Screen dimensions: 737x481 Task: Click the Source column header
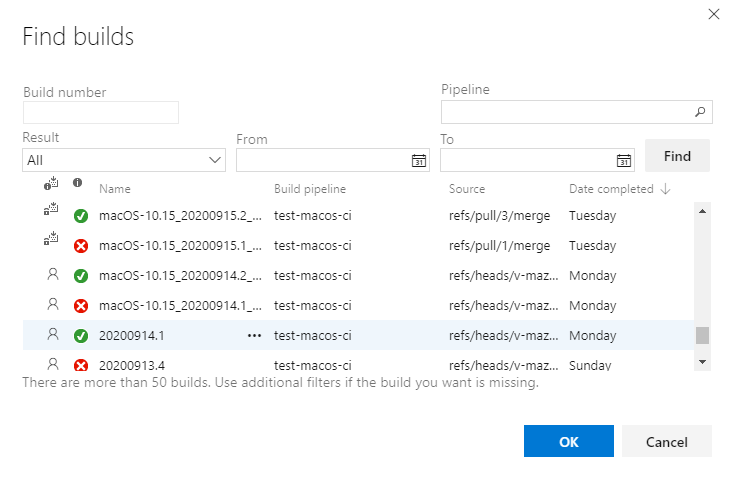[x=467, y=189]
